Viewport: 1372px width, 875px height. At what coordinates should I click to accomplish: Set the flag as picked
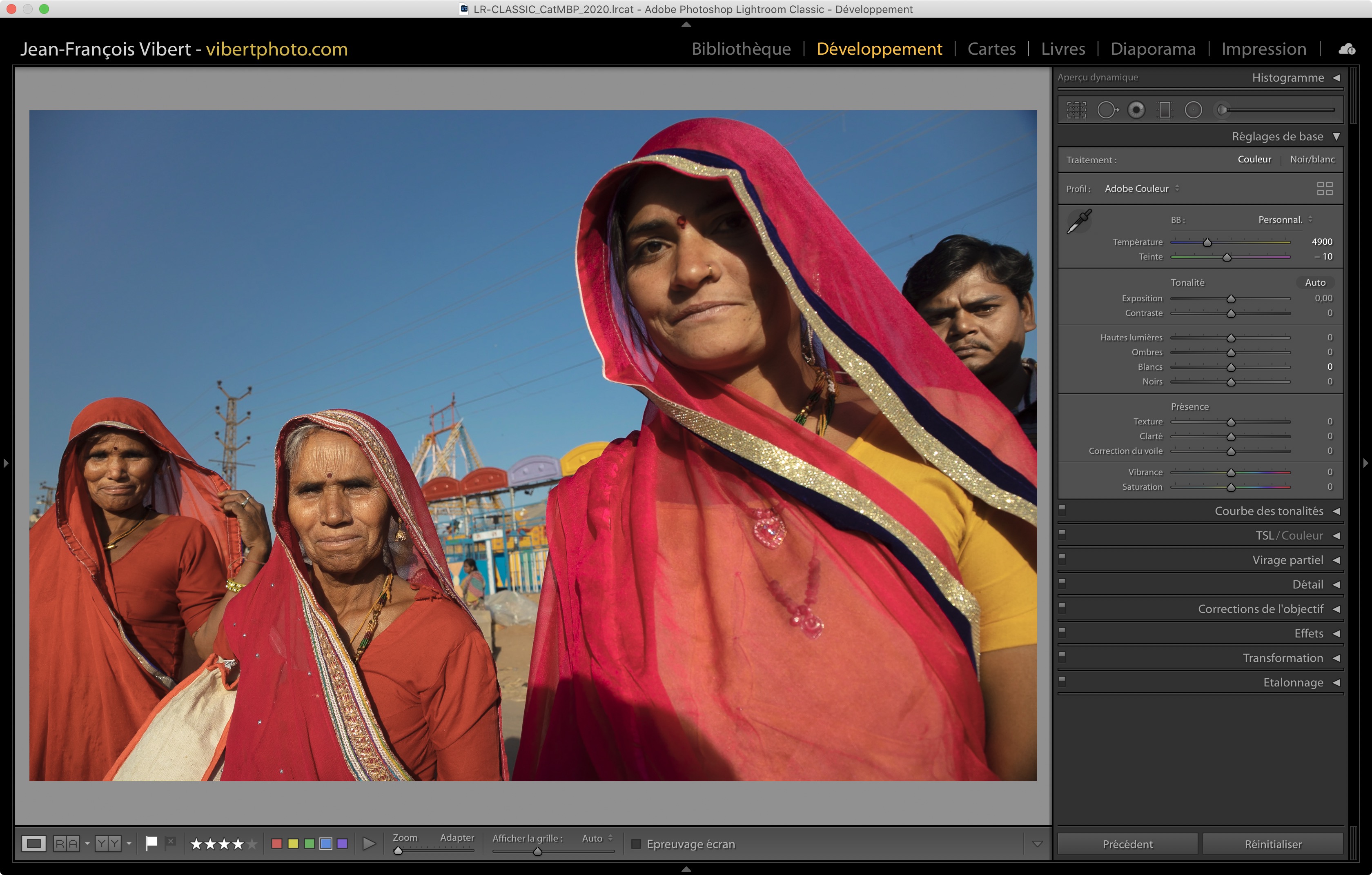(151, 843)
